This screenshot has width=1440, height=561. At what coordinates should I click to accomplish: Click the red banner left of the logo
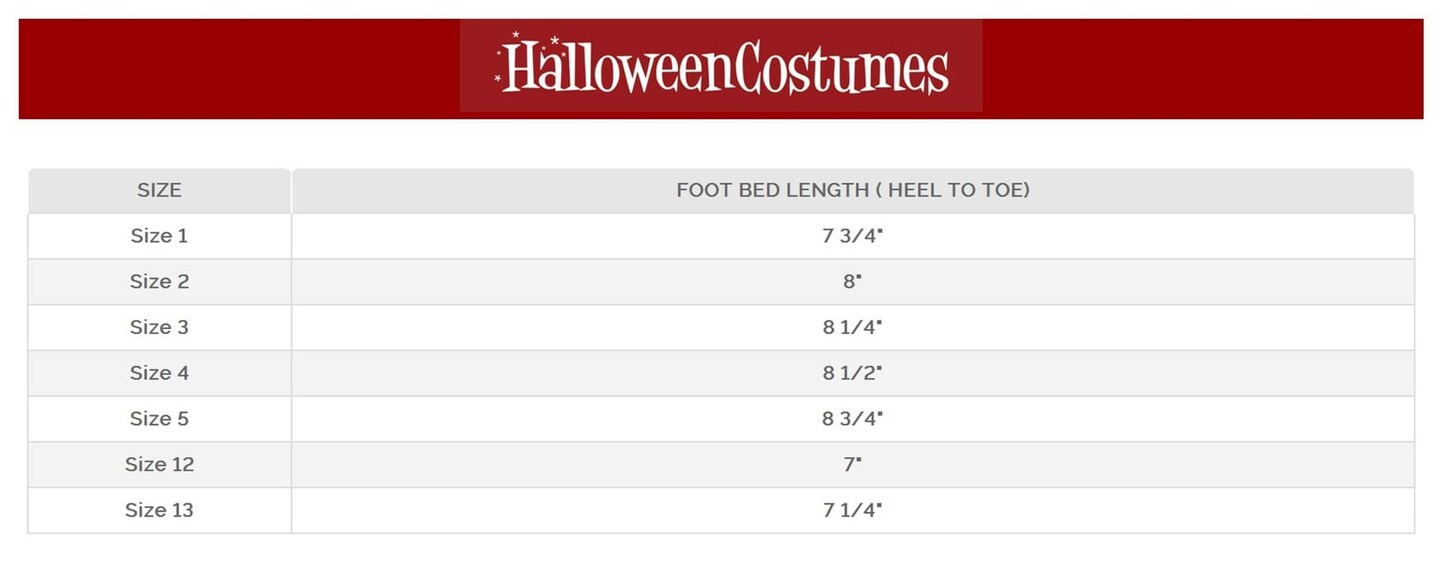click(x=240, y=68)
